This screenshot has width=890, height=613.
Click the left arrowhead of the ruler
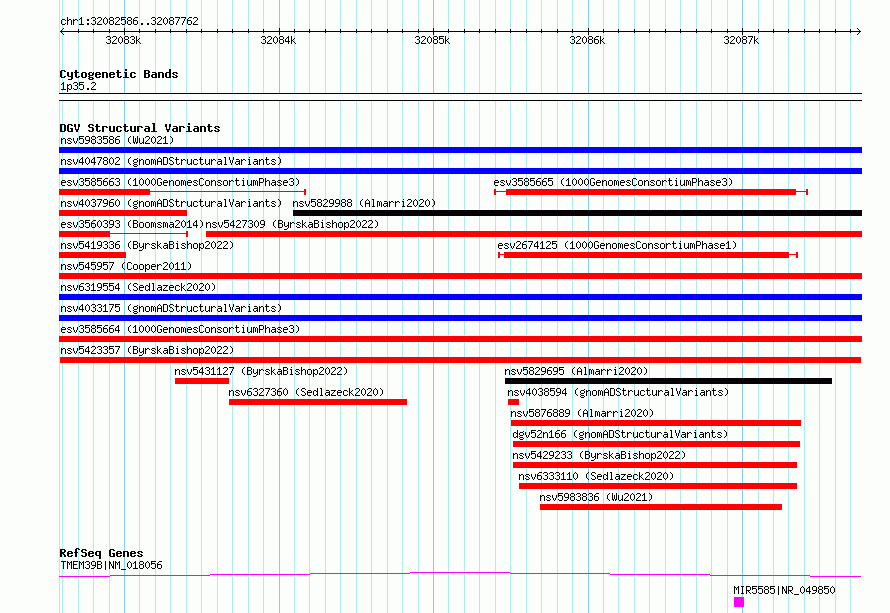coord(62,31)
